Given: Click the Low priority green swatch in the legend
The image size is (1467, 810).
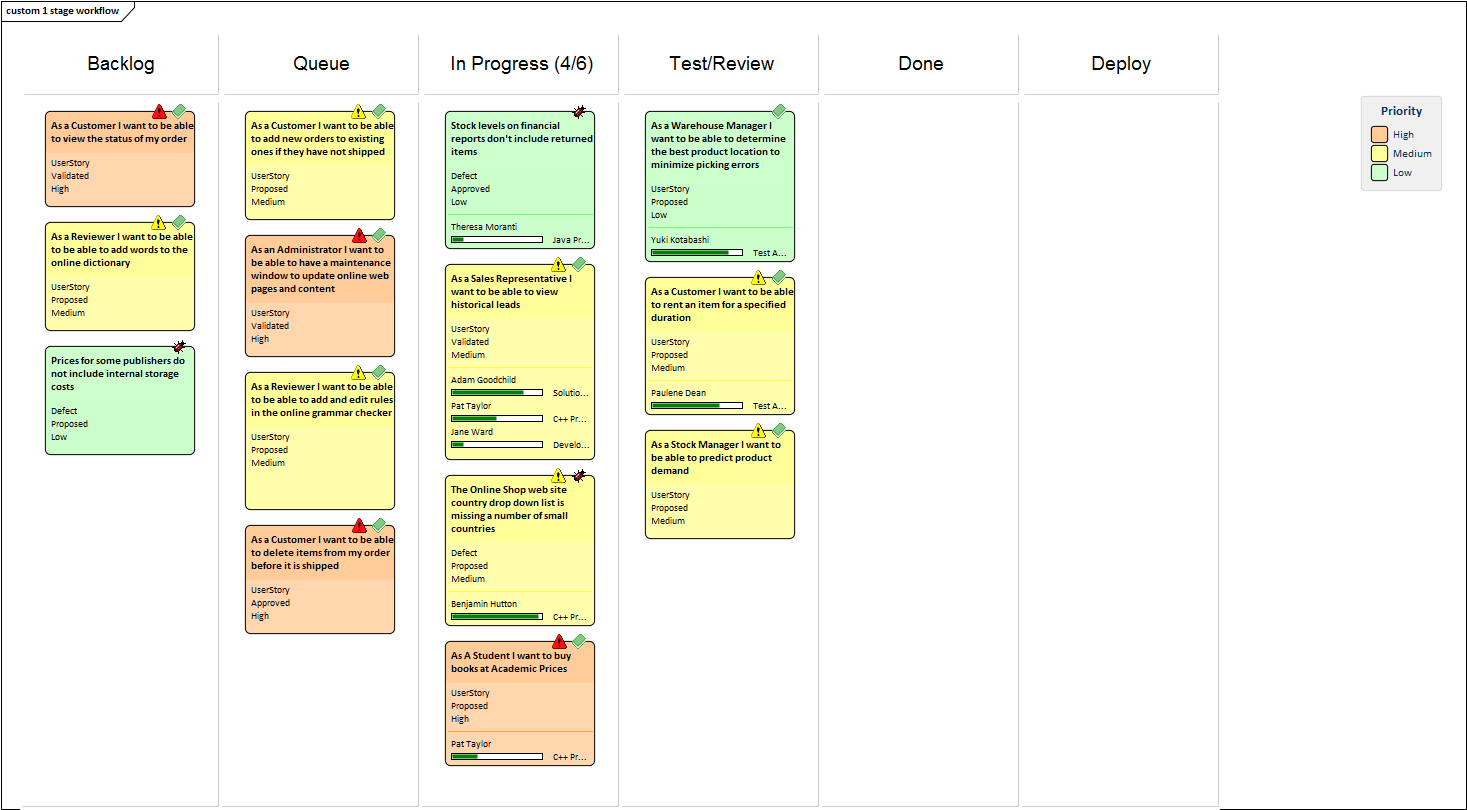Looking at the screenshot, I should [x=1379, y=173].
